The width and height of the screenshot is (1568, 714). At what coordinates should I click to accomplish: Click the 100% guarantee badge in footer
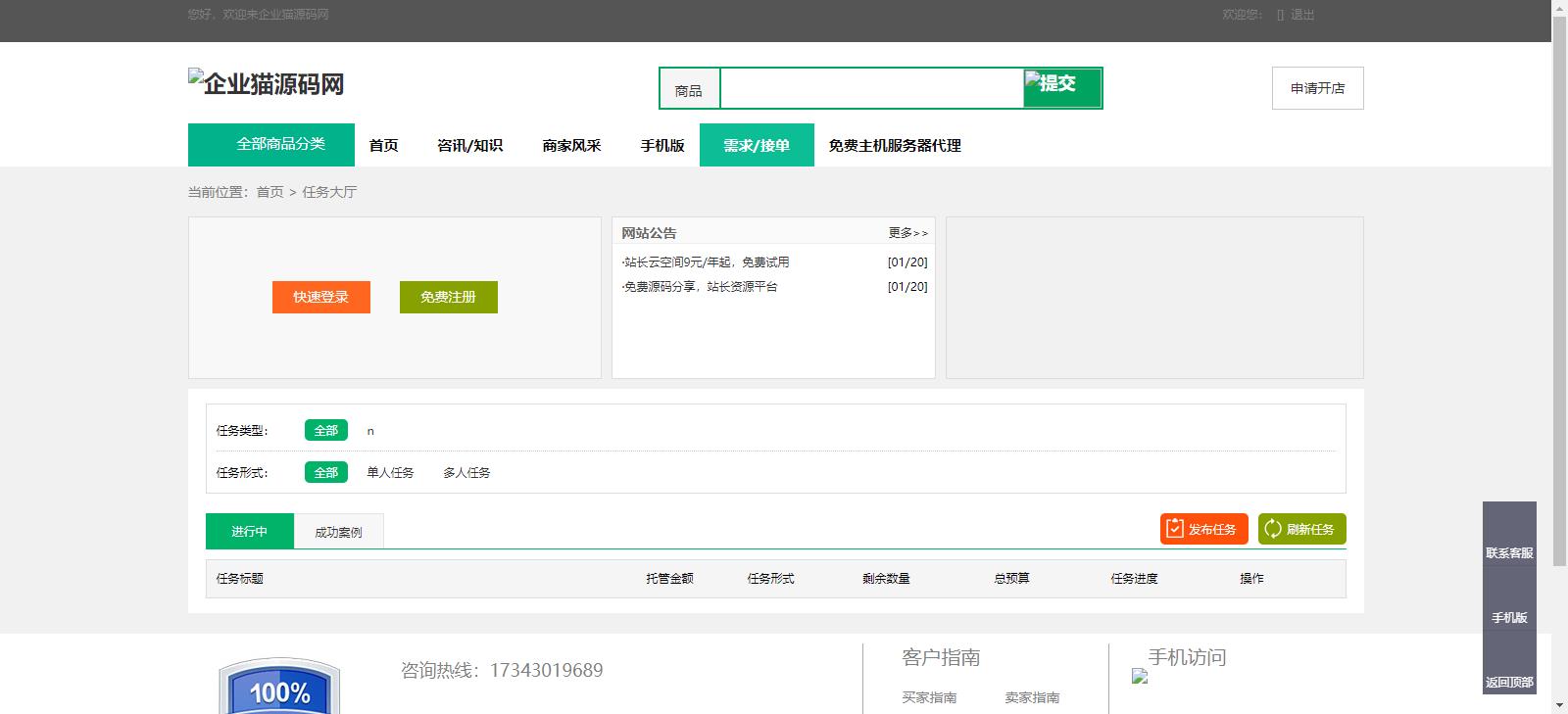click(x=279, y=688)
